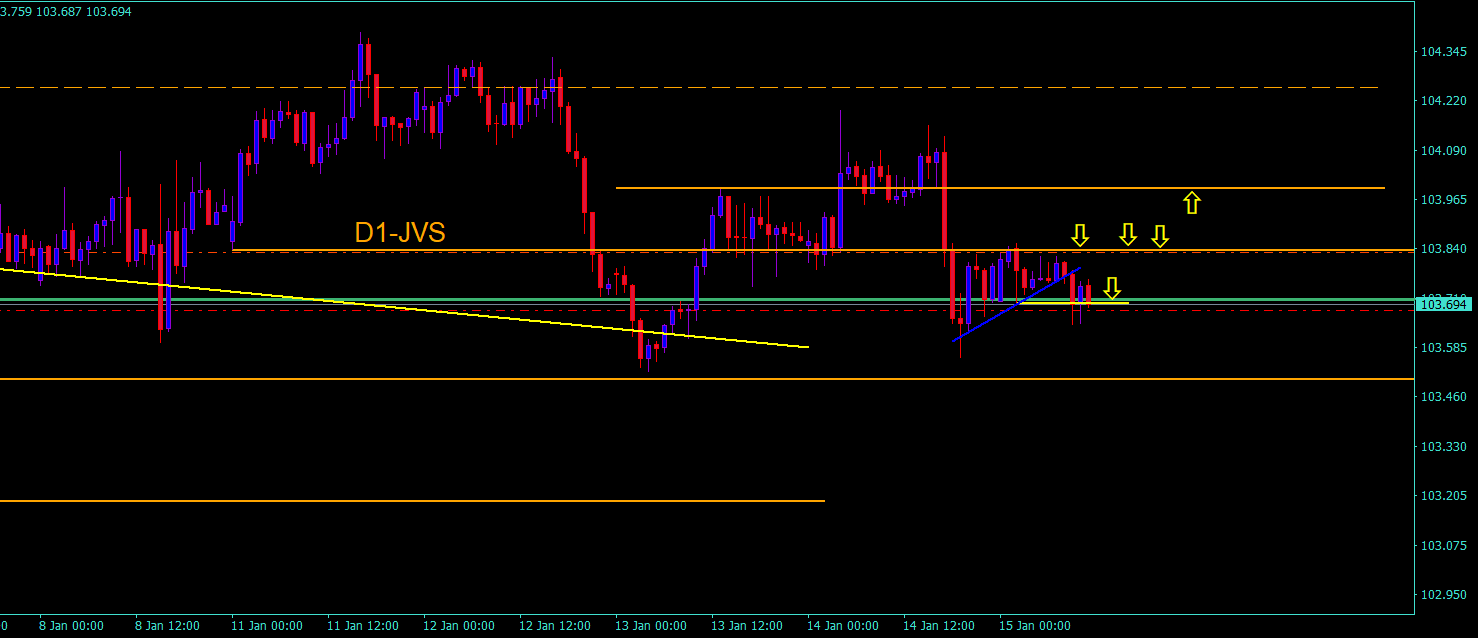Click the 103.965 price axis label
This screenshot has width=1478, height=638.
point(1443,200)
